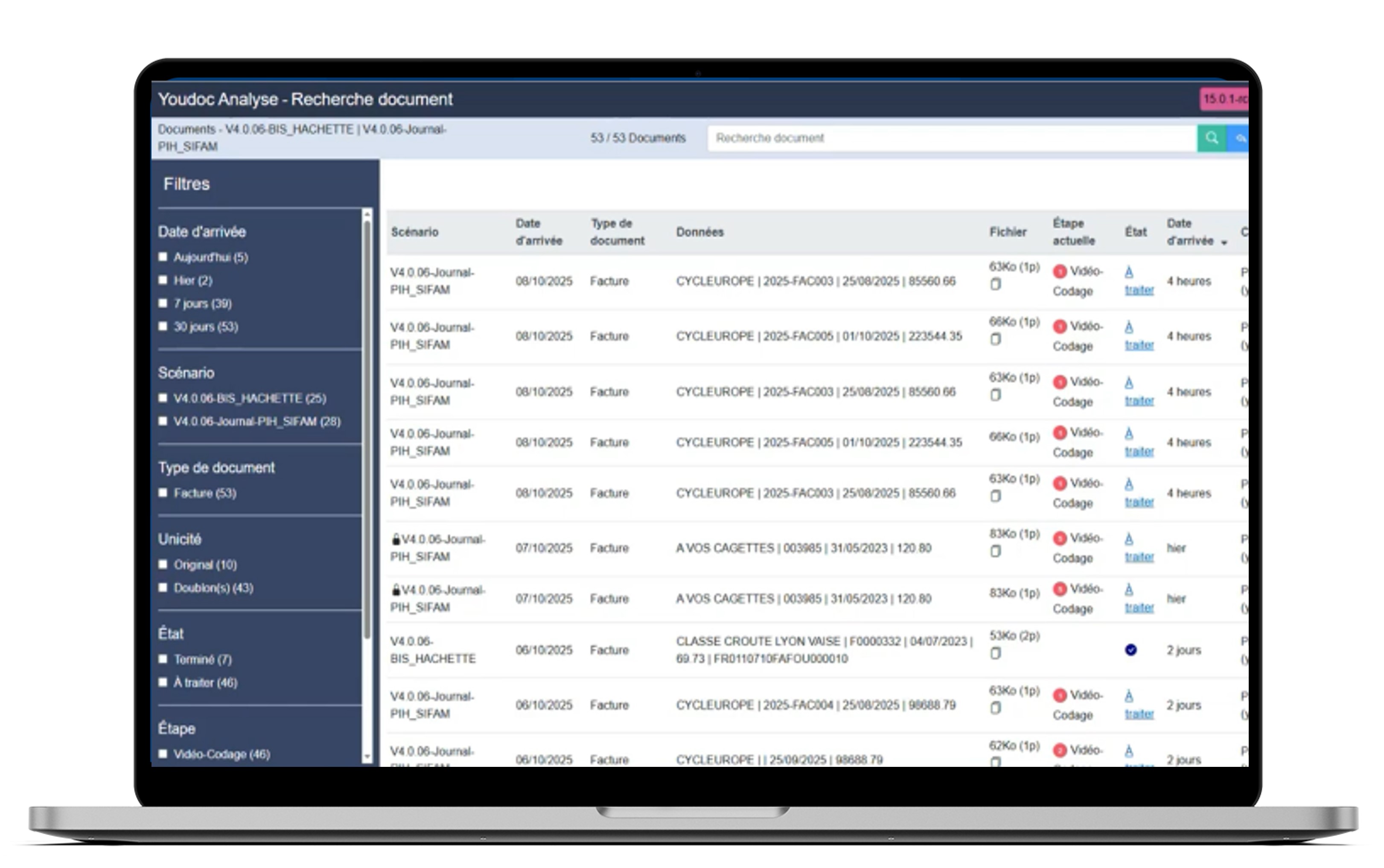
Task: Open the Date d'arrivée sort dropdown arrow
Action: (1225, 242)
